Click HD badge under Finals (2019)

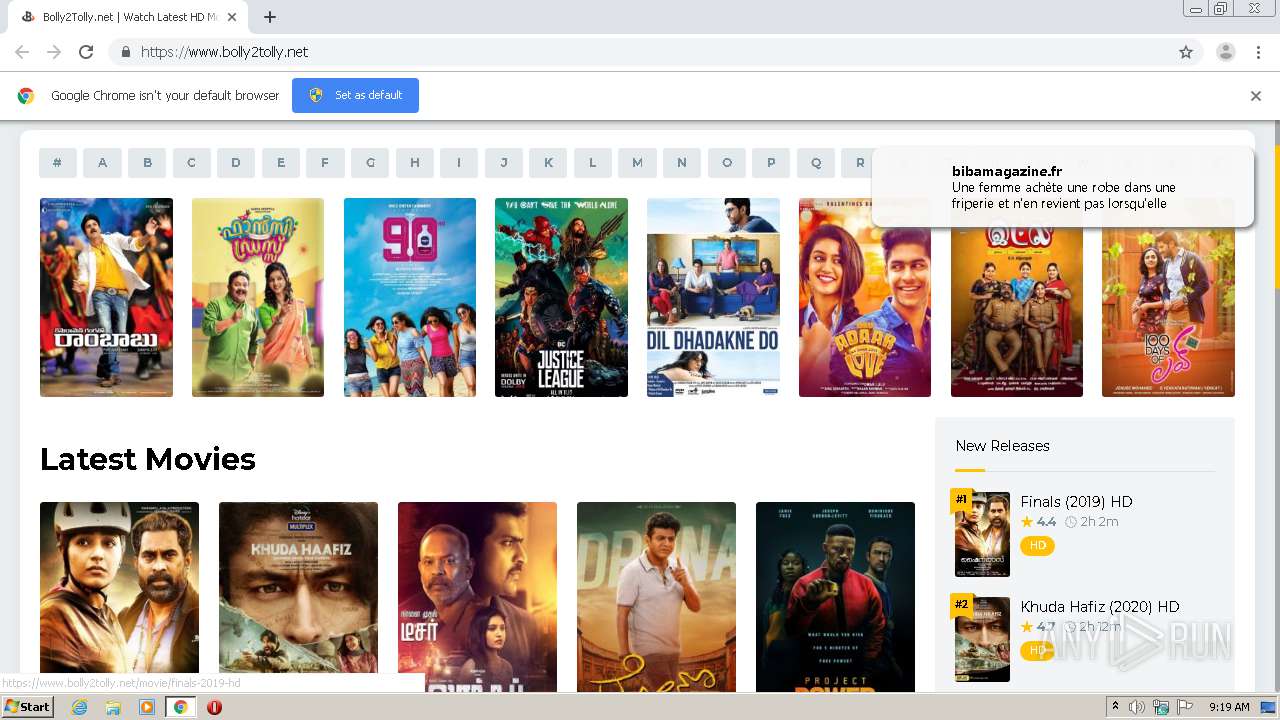[1037, 546]
